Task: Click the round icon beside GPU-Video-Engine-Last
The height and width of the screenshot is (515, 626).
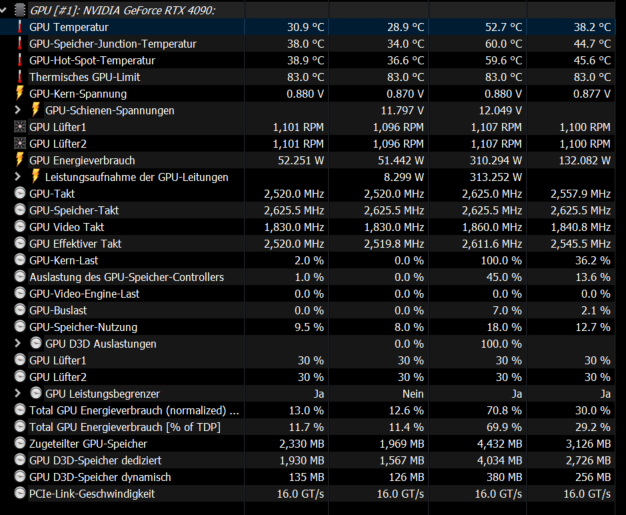Action: (20, 293)
